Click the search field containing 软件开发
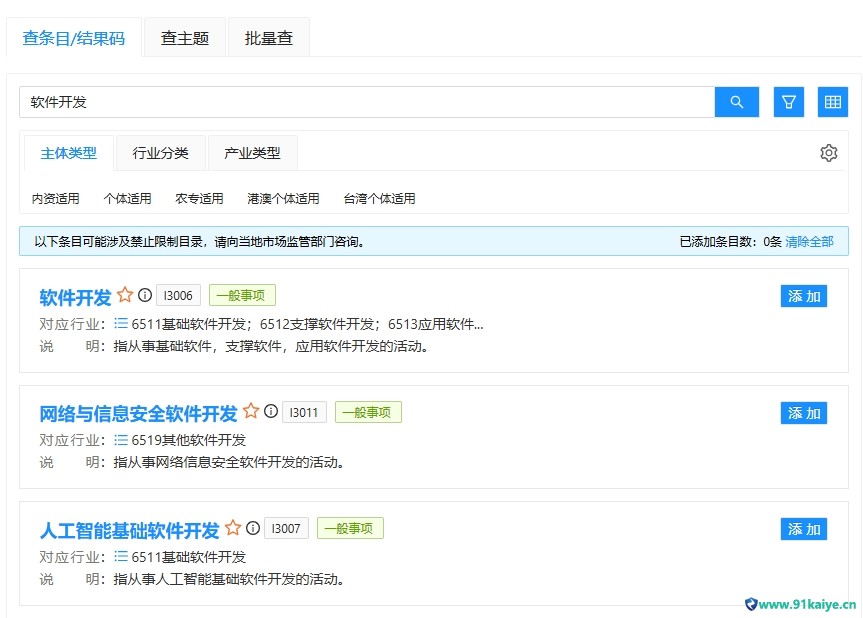 click(366, 102)
